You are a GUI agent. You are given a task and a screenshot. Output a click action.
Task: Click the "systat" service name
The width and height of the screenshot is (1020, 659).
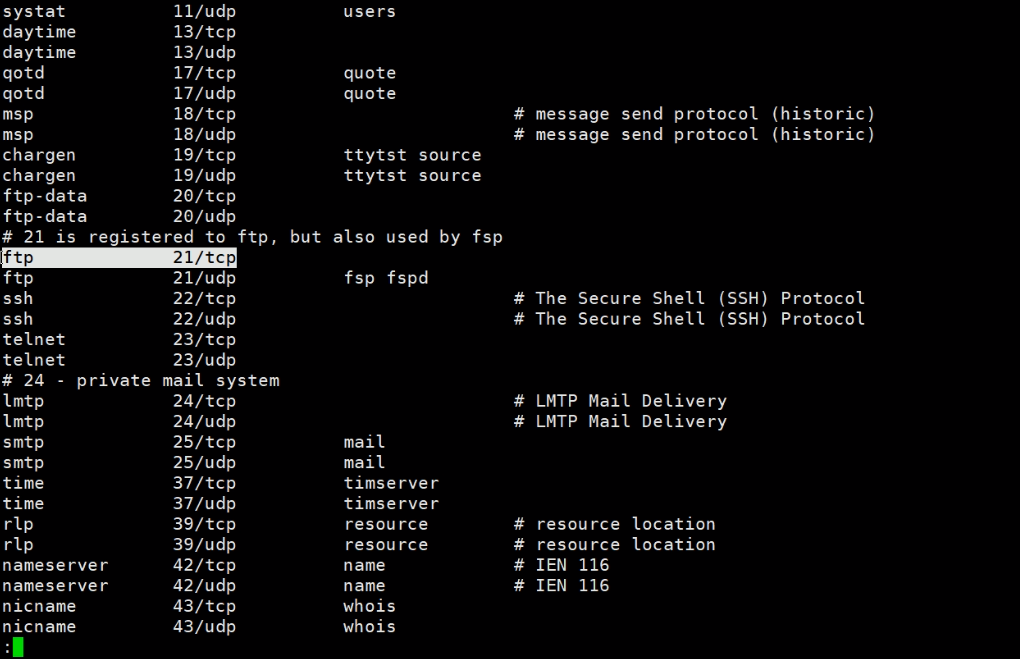pyautogui.click(x=34, y=11)
